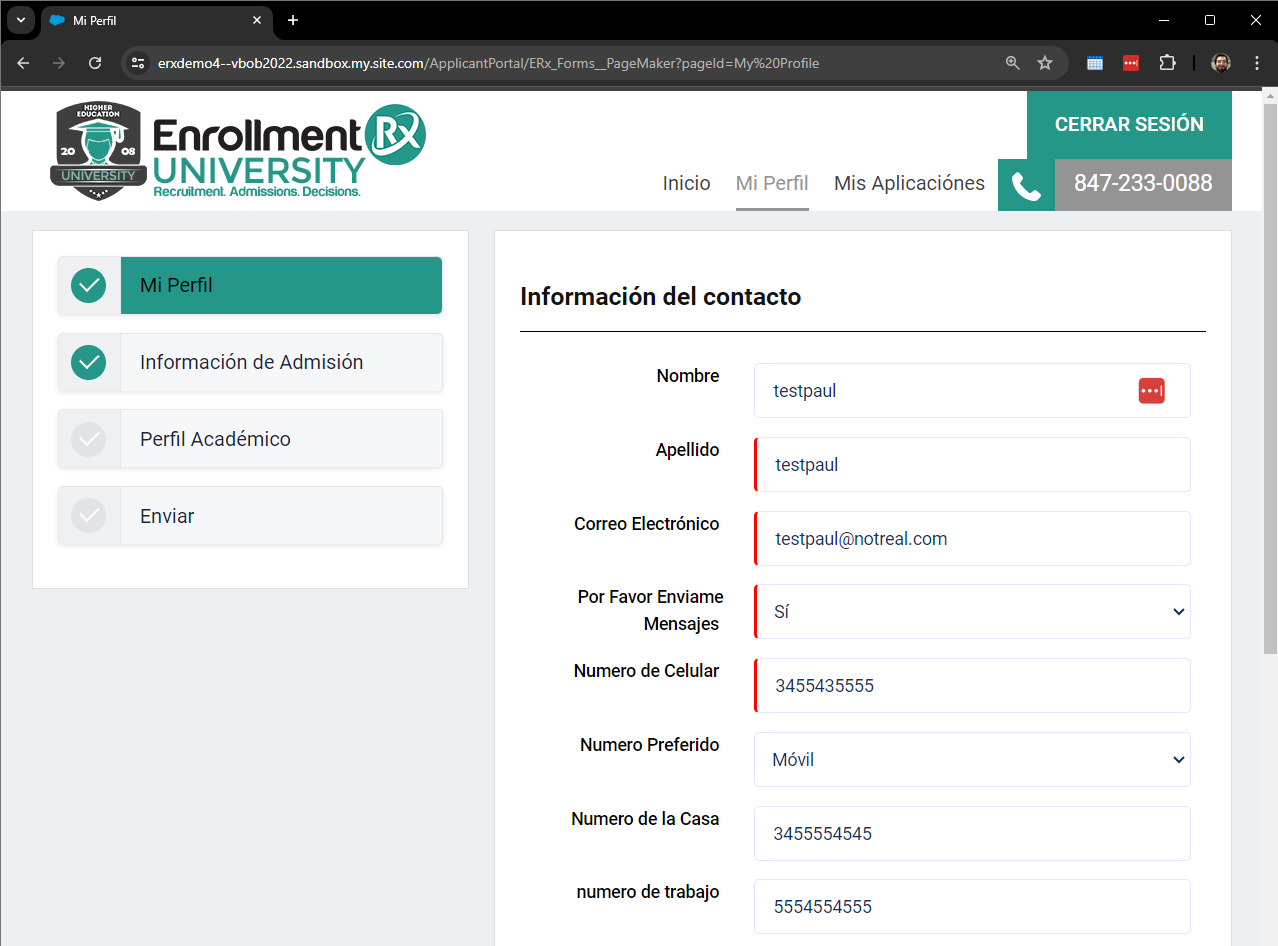Screen dimensions: 1278x946
Task: Expand the Numero Preferido dropdown
Action: click(x=972, y=760)
